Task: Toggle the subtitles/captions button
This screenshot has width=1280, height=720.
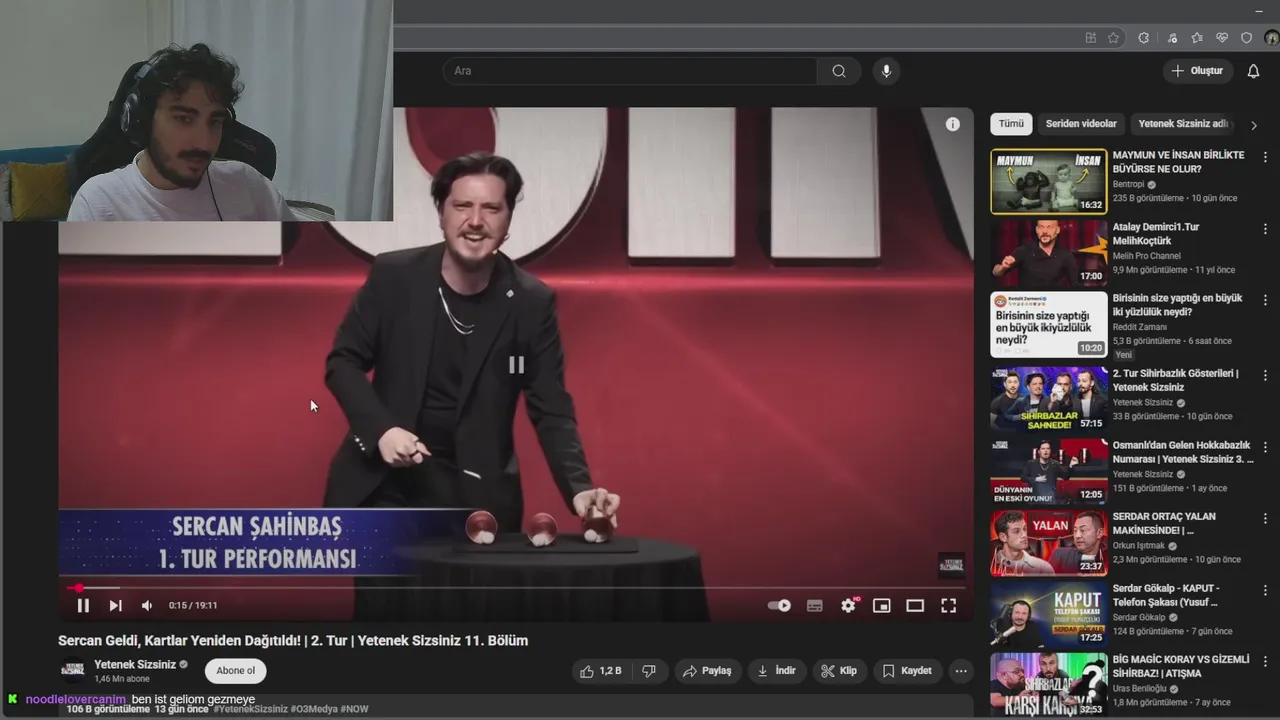Action: (x=814, y=605)
